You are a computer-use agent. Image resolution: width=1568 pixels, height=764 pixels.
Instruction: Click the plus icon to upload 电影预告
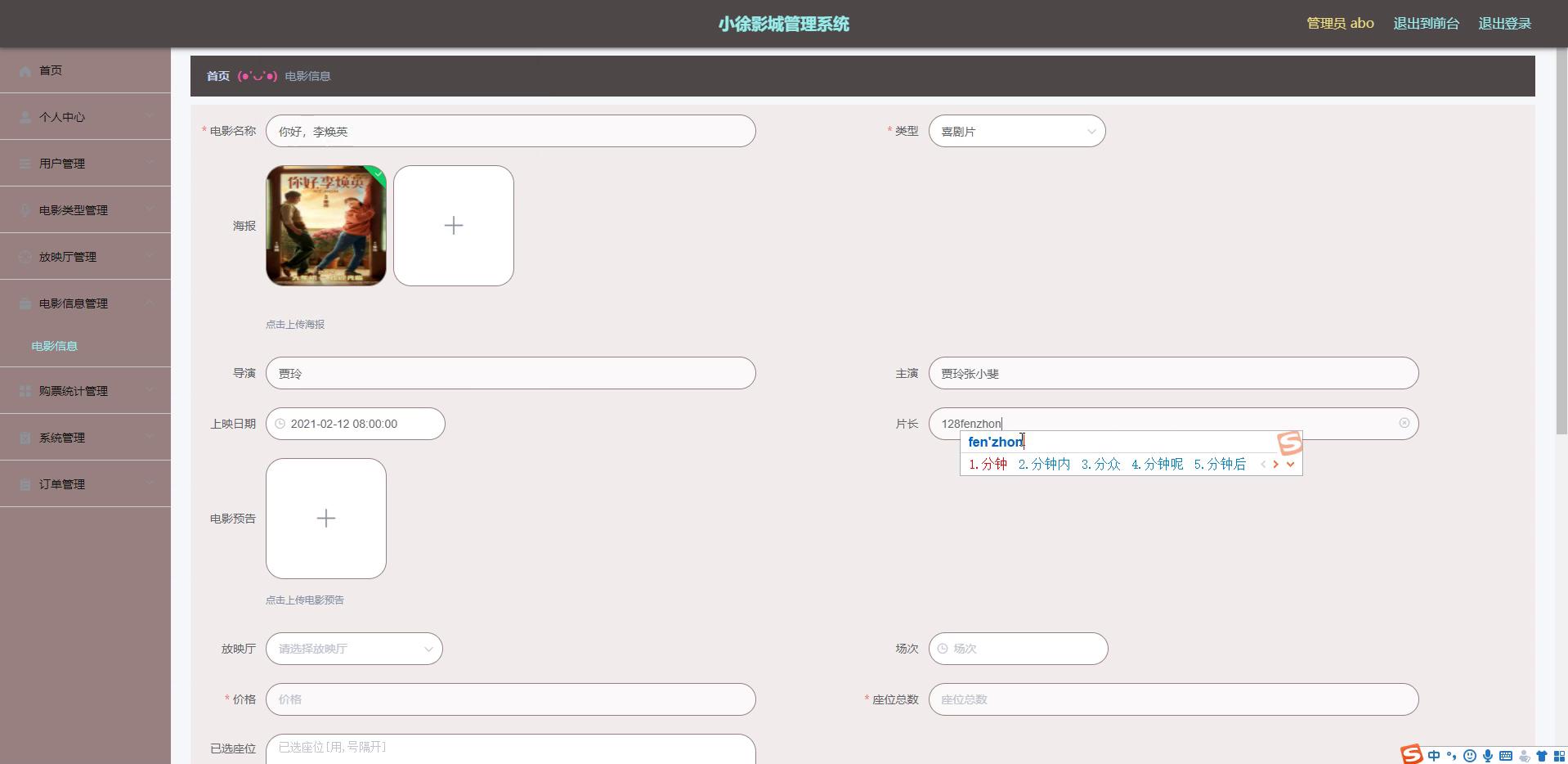tap(325, 519)
